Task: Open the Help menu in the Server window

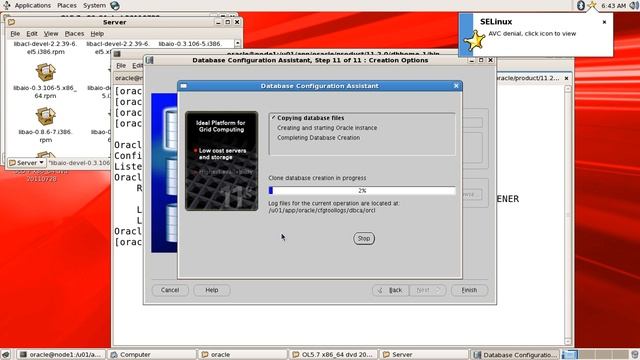Action: (x=97, y=33)
